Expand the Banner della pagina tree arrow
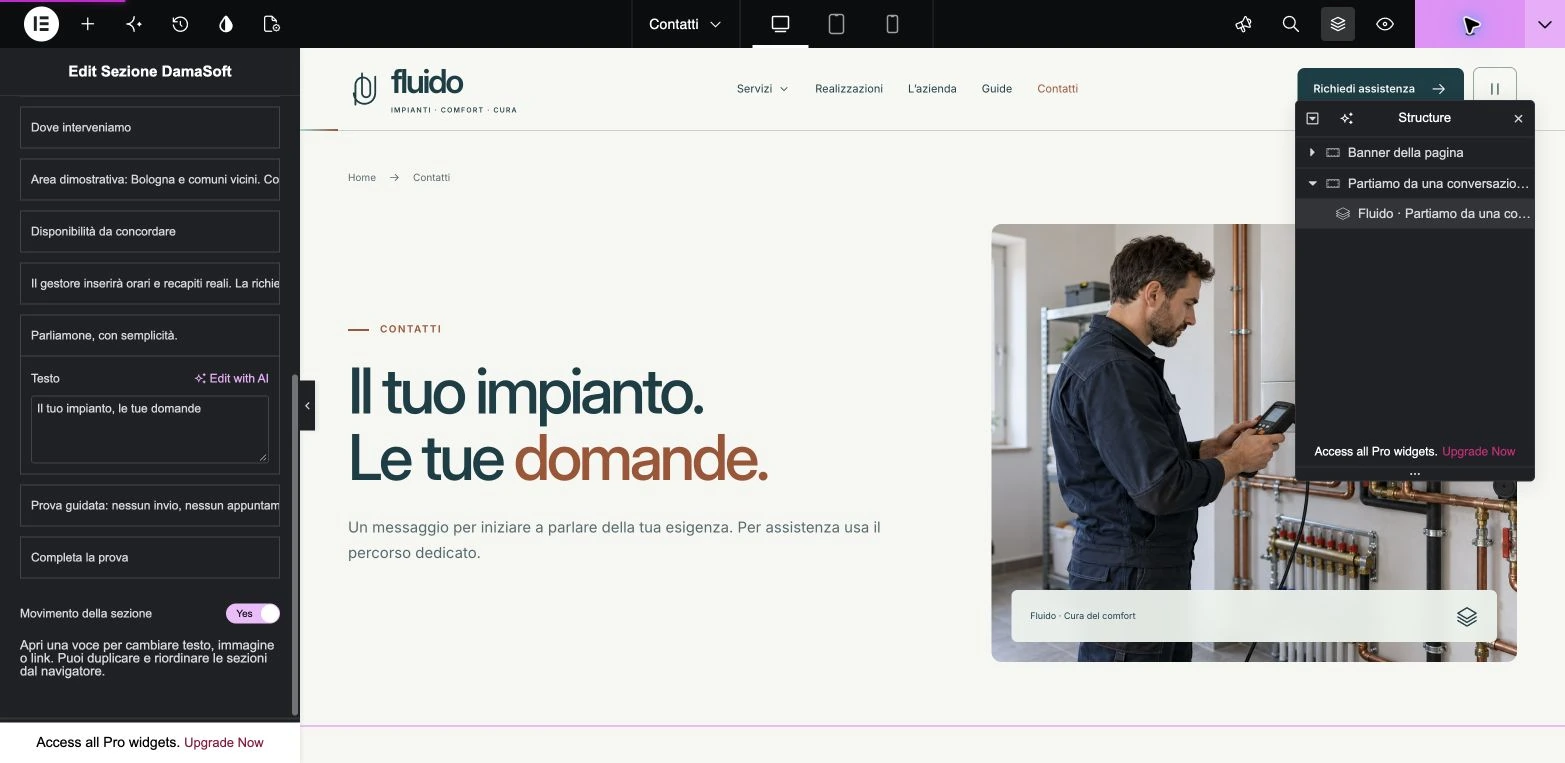 coord(1312,152)
